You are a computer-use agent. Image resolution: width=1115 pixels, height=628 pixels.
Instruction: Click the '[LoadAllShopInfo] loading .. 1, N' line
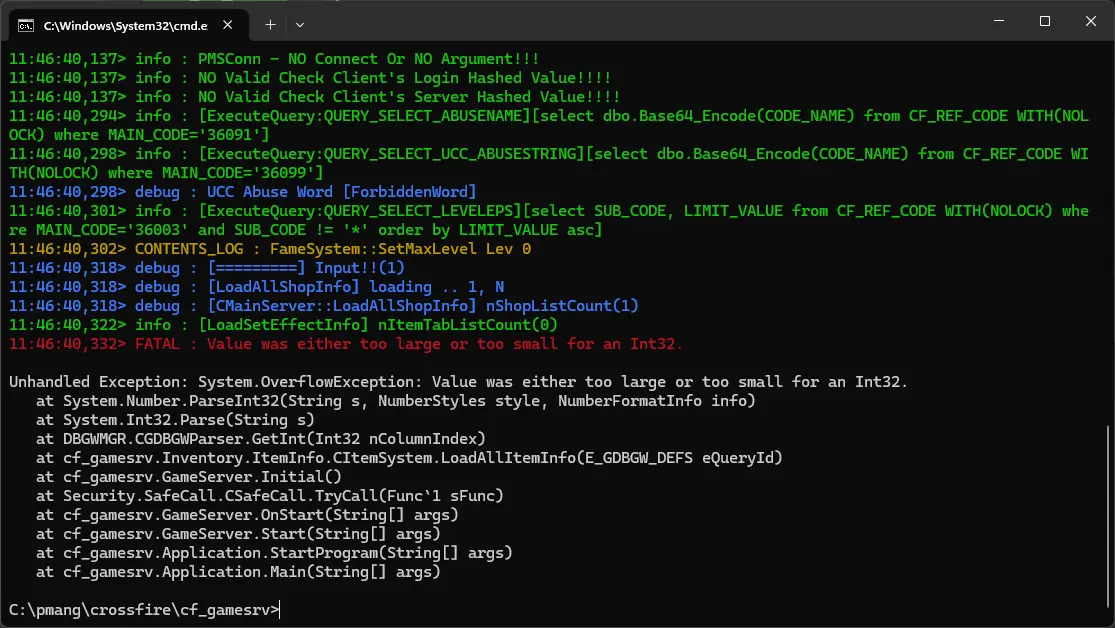256,287
